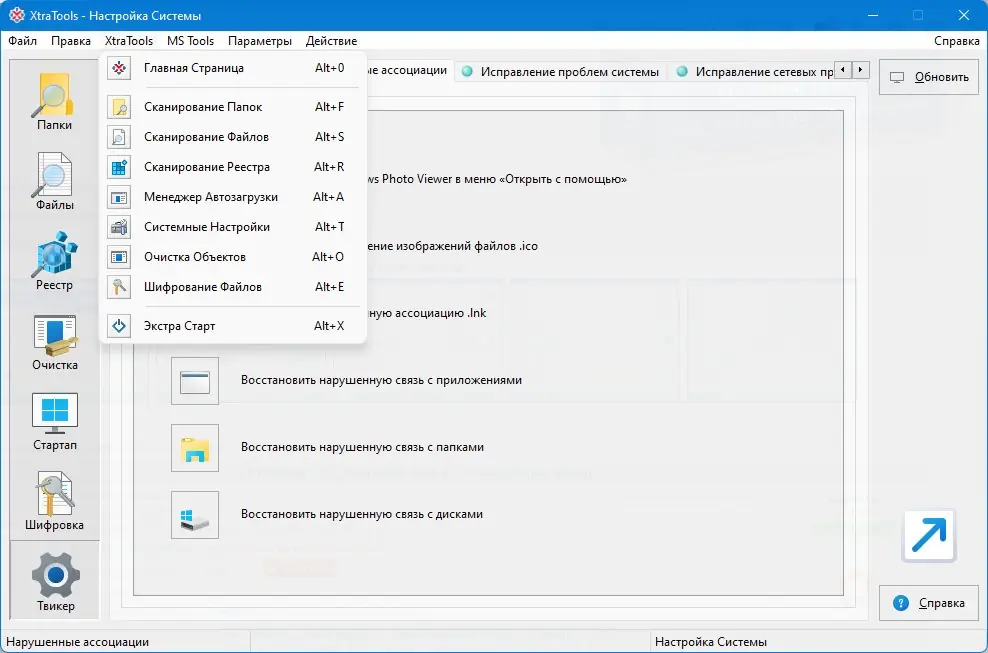Click the Сканирование Папок menu icon

pos(119,107)
